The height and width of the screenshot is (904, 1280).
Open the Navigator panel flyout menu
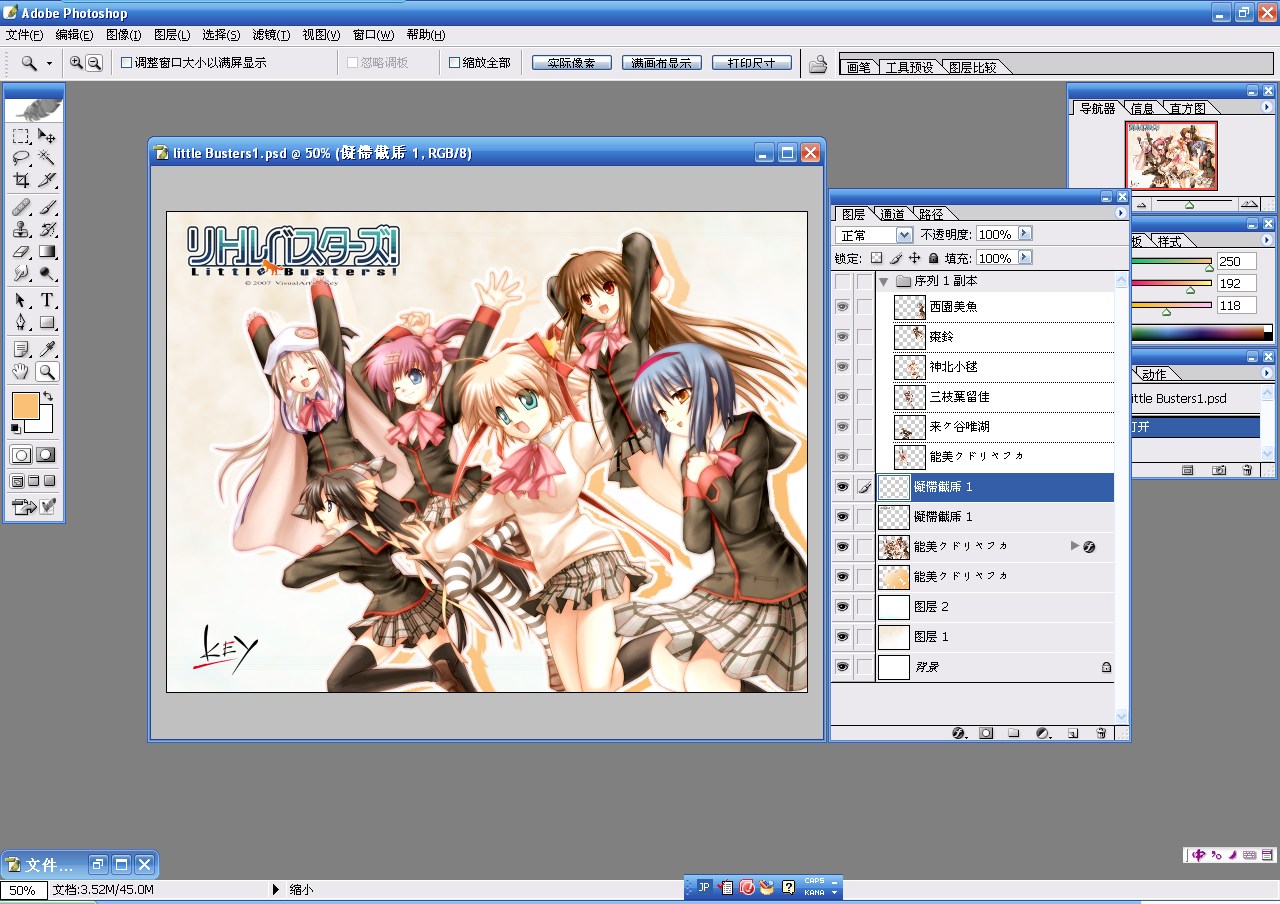(x=1266, y=107)
